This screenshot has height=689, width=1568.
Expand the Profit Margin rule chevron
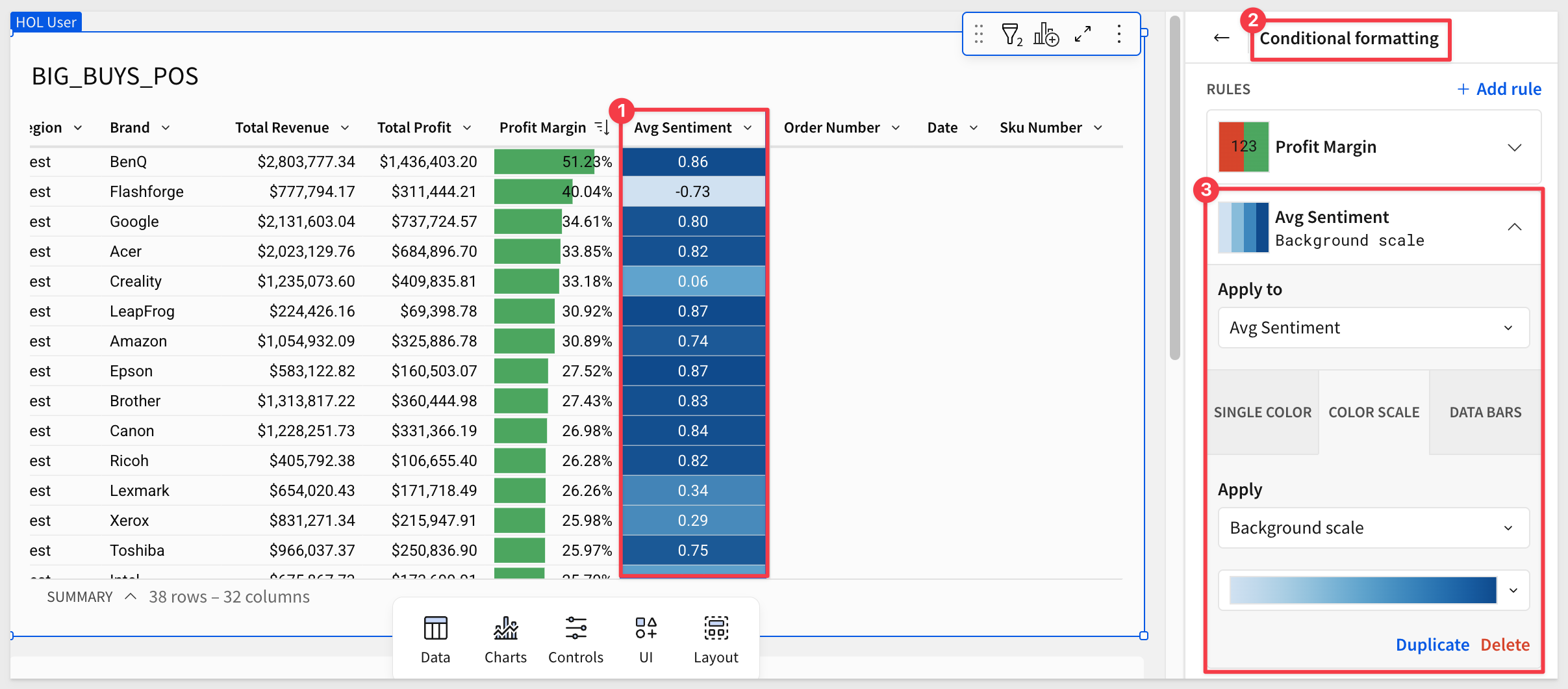point(1515,148)
